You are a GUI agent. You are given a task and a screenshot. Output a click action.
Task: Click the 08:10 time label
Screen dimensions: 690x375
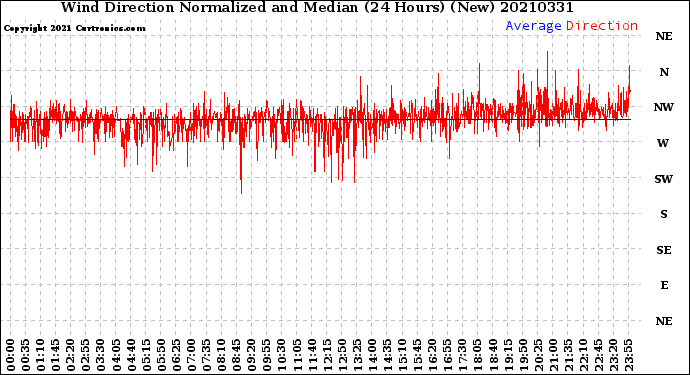221,355
